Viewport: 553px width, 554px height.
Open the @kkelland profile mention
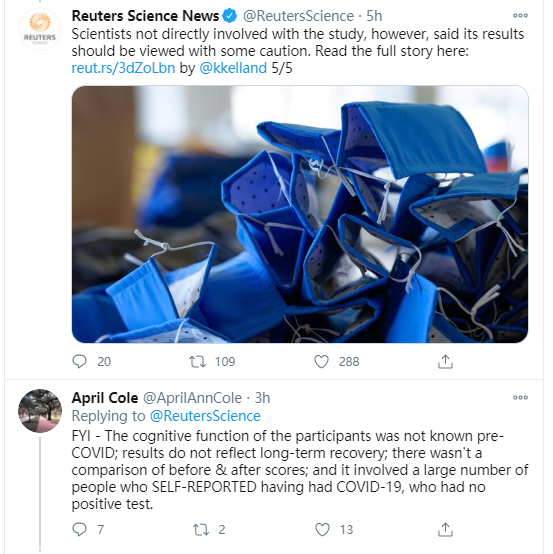(233, 68)
